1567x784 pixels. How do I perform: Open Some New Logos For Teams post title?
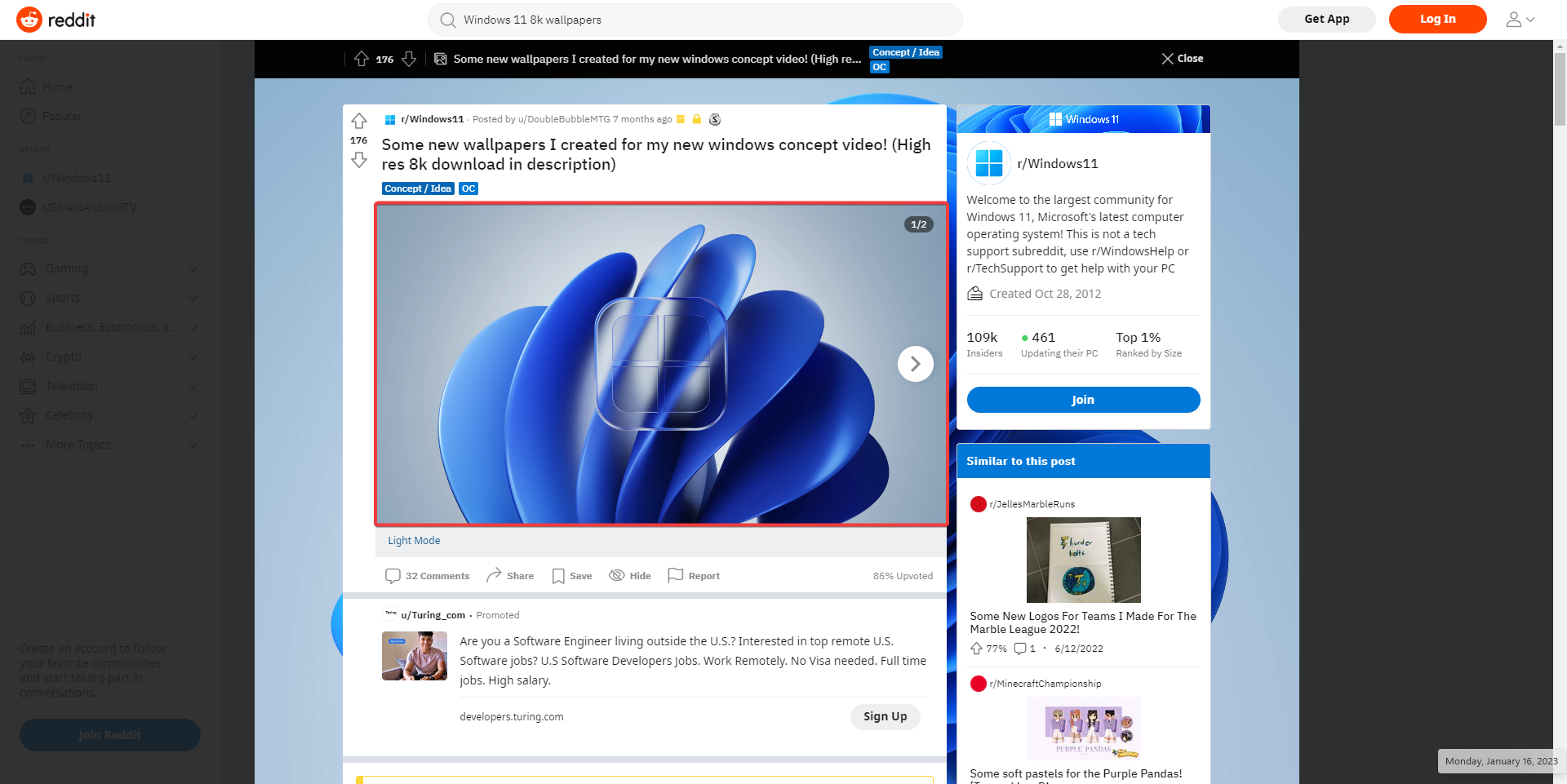click(1083, 622)
